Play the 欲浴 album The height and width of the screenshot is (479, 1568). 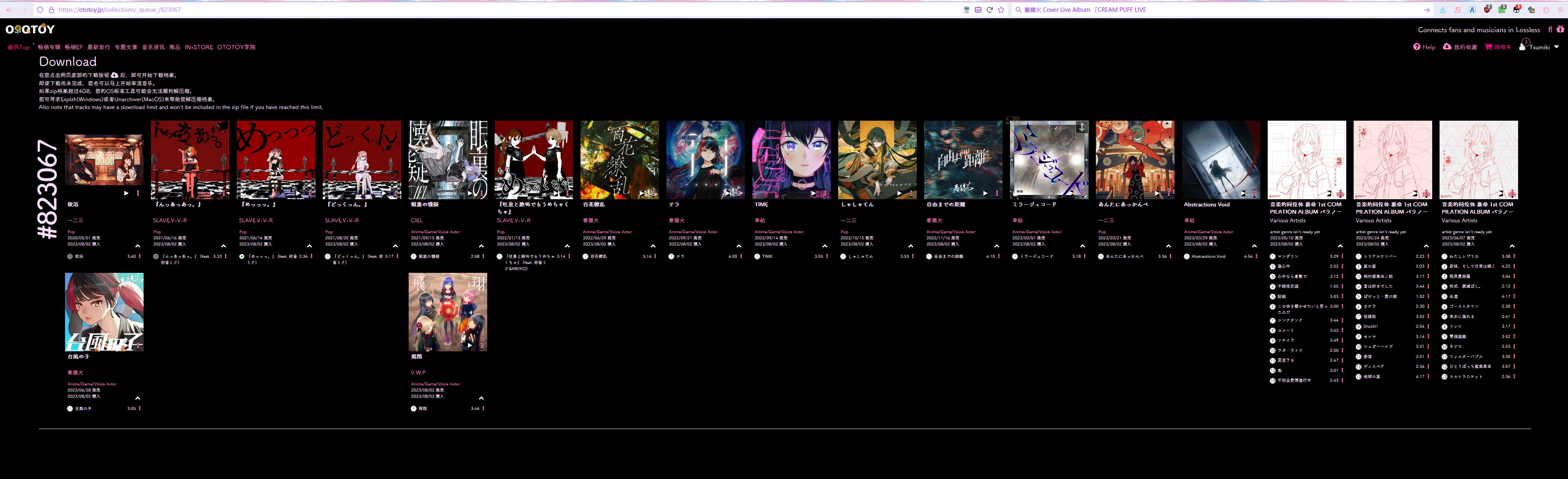(126, 193)
